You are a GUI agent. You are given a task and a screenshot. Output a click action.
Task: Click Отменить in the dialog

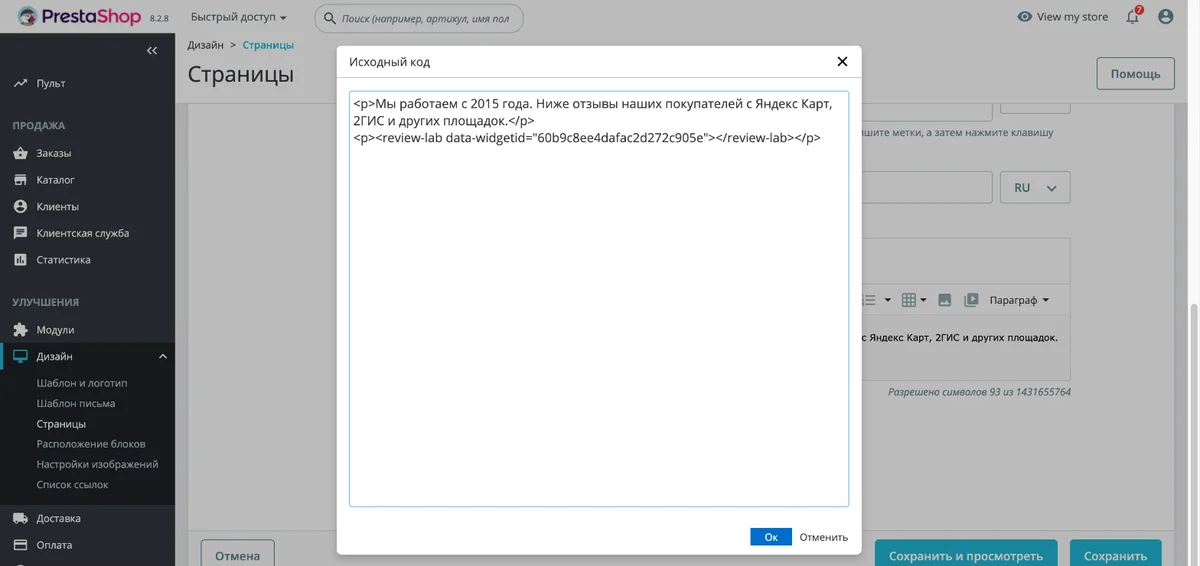(823, 537)
